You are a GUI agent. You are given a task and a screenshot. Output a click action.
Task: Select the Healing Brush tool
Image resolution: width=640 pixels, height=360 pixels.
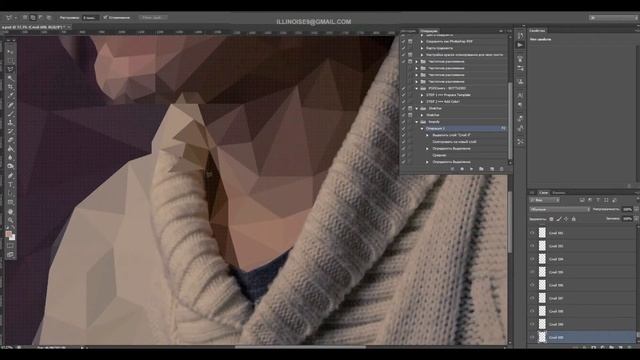[x=11, y=104]
